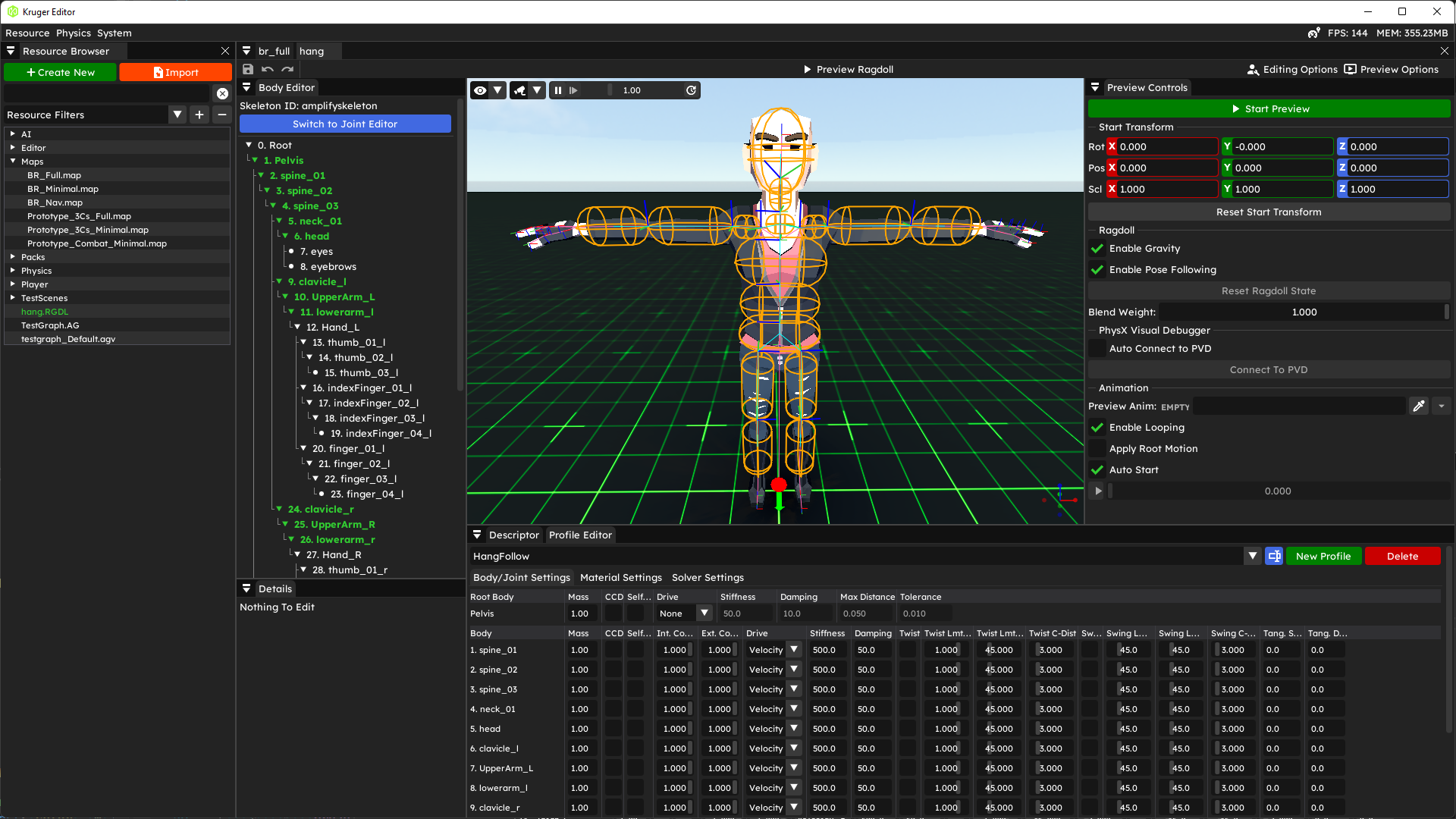This screenshot has width=1456, height=819.
Task: Open Drive dropdown for spine_01 row
Action: [x=794, y=650]
